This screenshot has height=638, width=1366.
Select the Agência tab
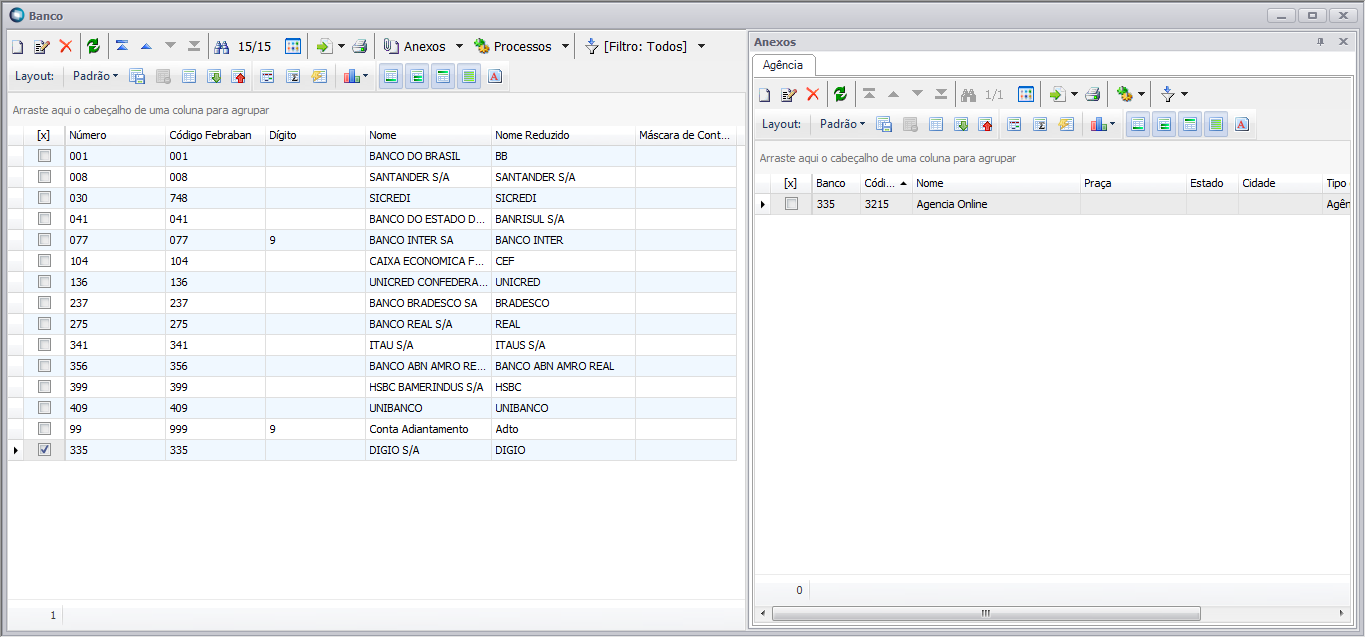pos(783,64)
